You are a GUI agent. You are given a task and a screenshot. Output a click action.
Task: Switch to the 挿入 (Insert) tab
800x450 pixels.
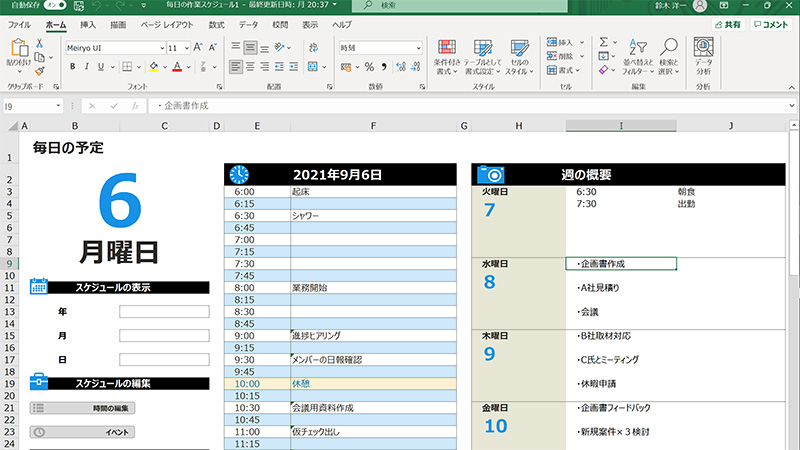[88, 23]
